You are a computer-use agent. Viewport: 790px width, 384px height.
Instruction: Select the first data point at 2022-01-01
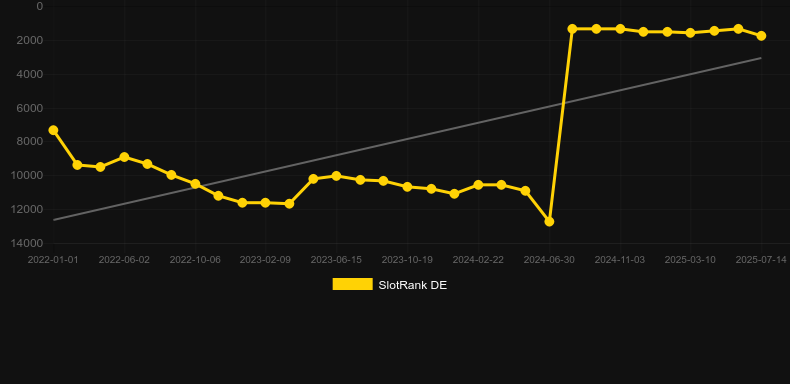[53, 130]
